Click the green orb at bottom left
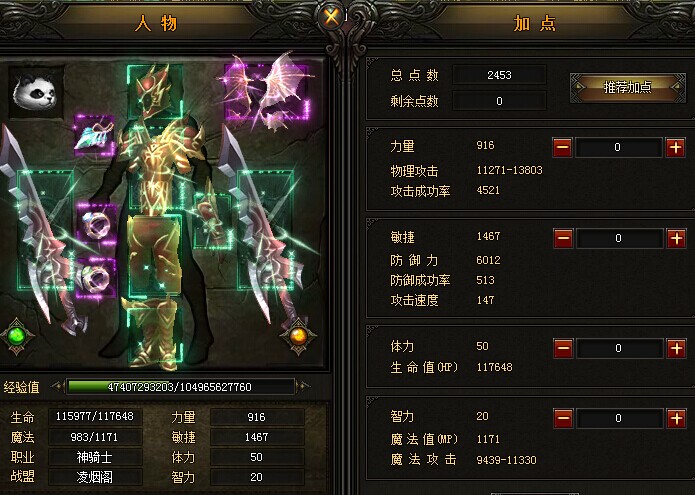 pos(17,336)
